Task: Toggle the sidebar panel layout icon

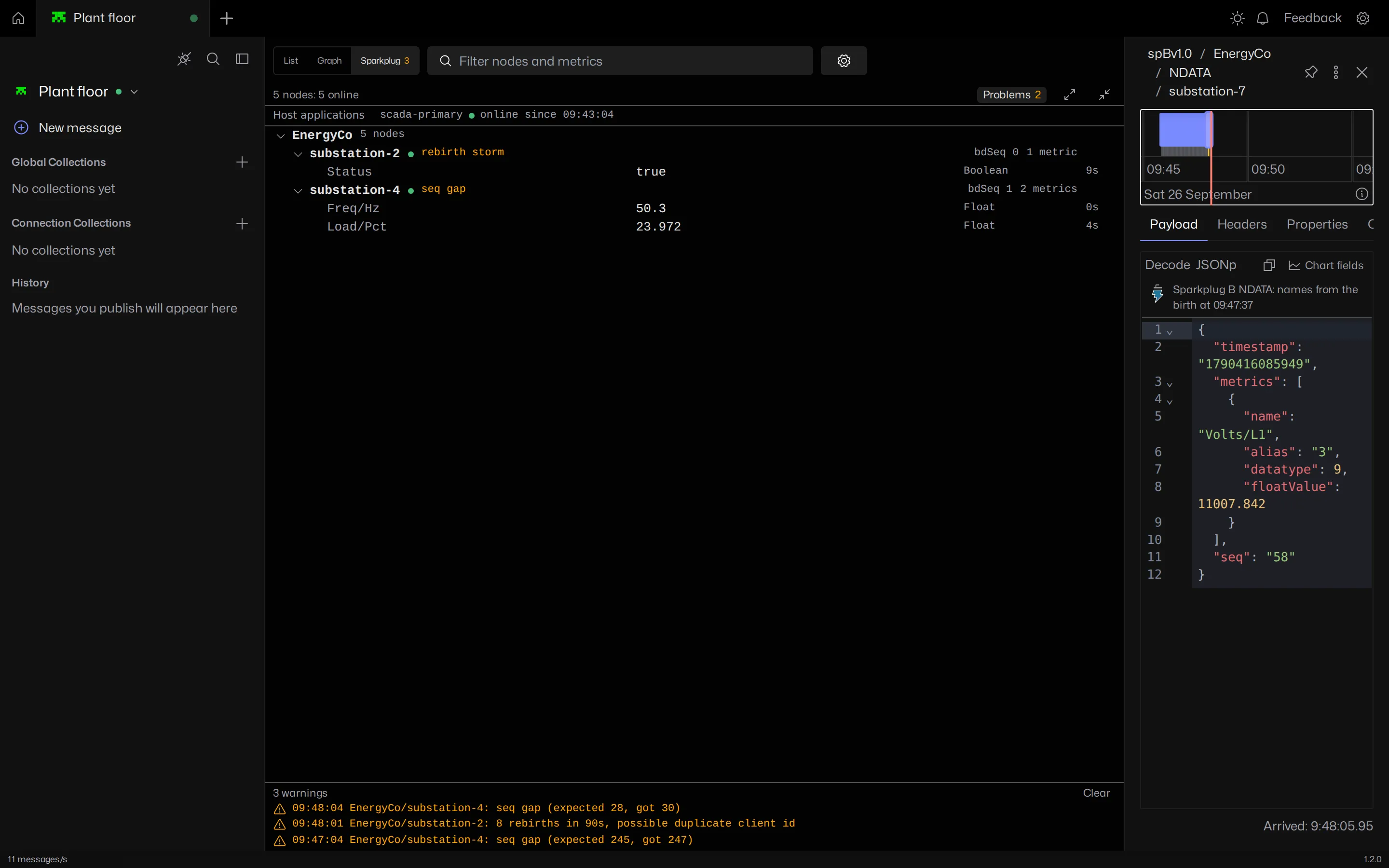Action: [x=242, y=59]
